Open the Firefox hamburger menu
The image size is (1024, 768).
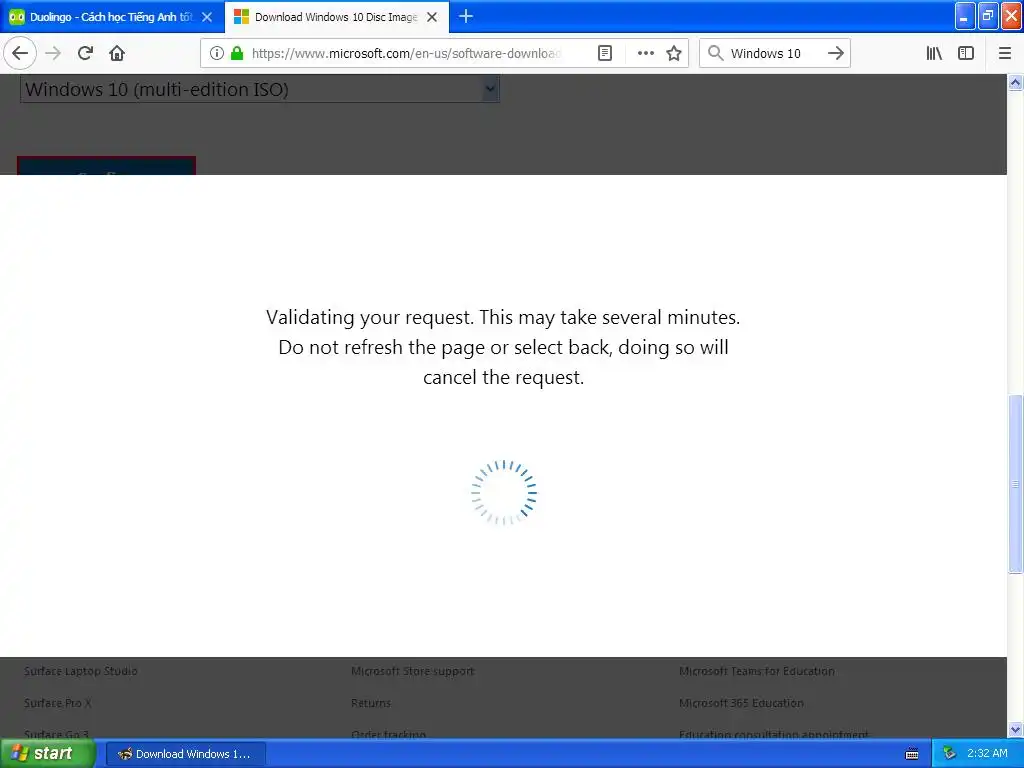tap(1004, 53)
